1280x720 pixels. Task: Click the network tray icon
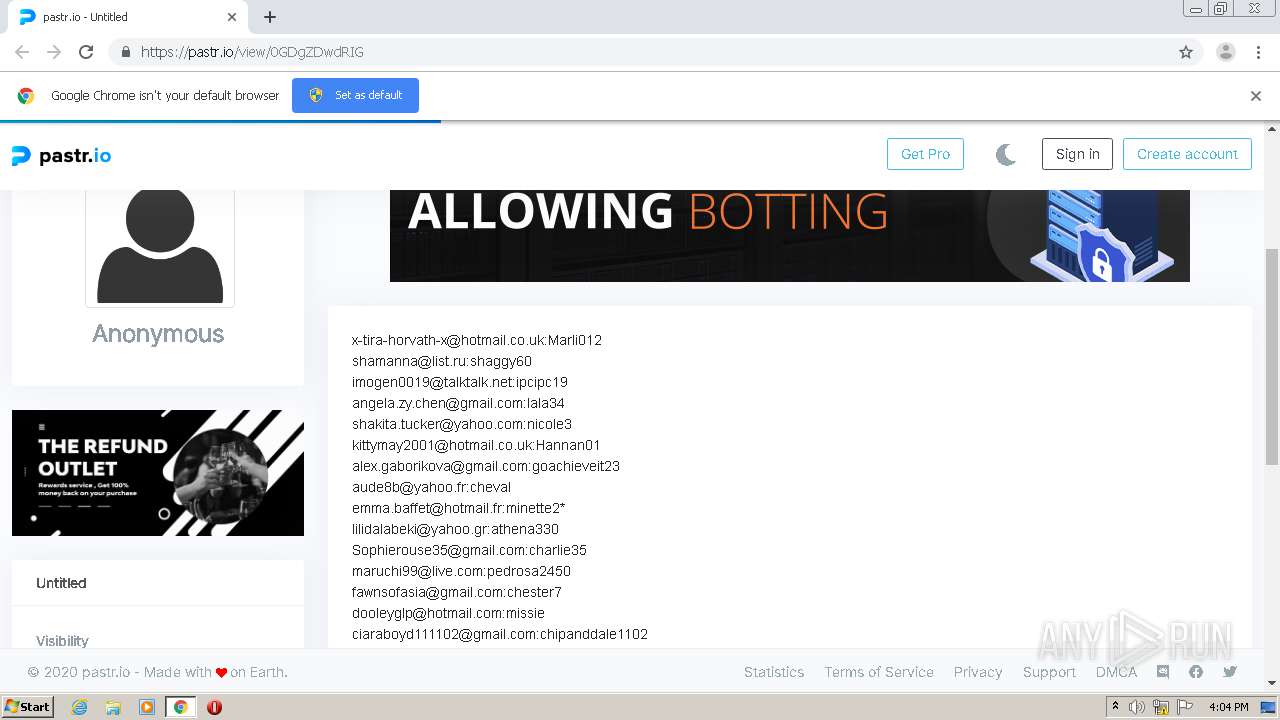pyautogui.click(x=1161, y=707)
